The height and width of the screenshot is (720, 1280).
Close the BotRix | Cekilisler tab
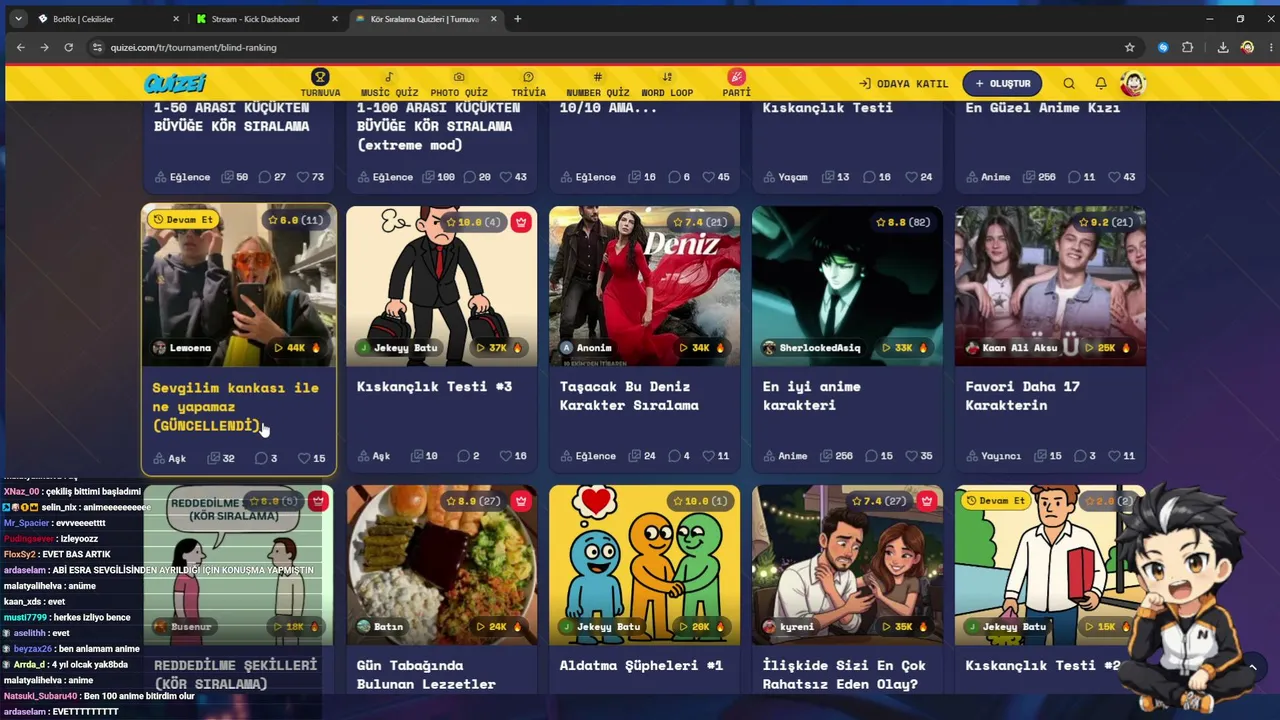pos(176,19)
